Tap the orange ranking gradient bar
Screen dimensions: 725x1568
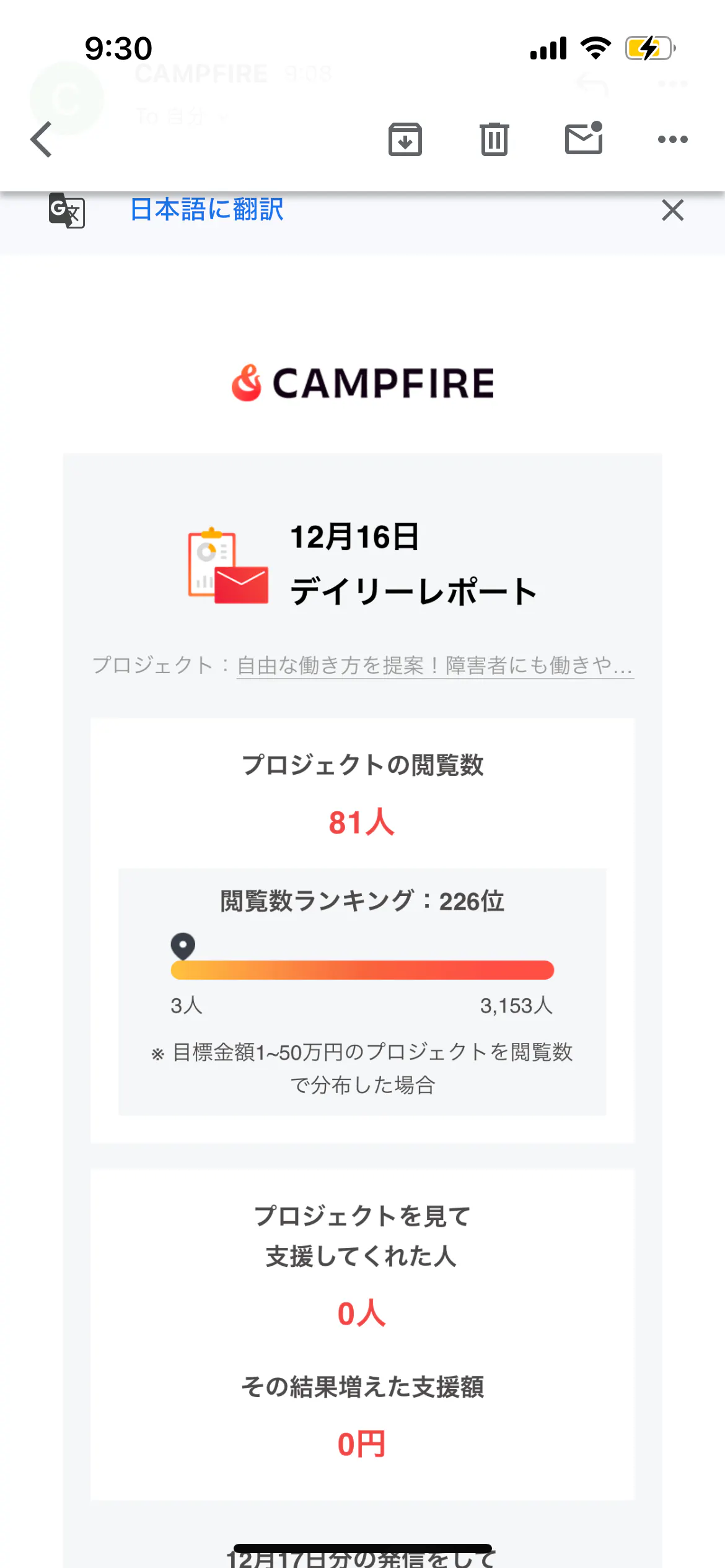pyautogui.click(x=362, y=970)
